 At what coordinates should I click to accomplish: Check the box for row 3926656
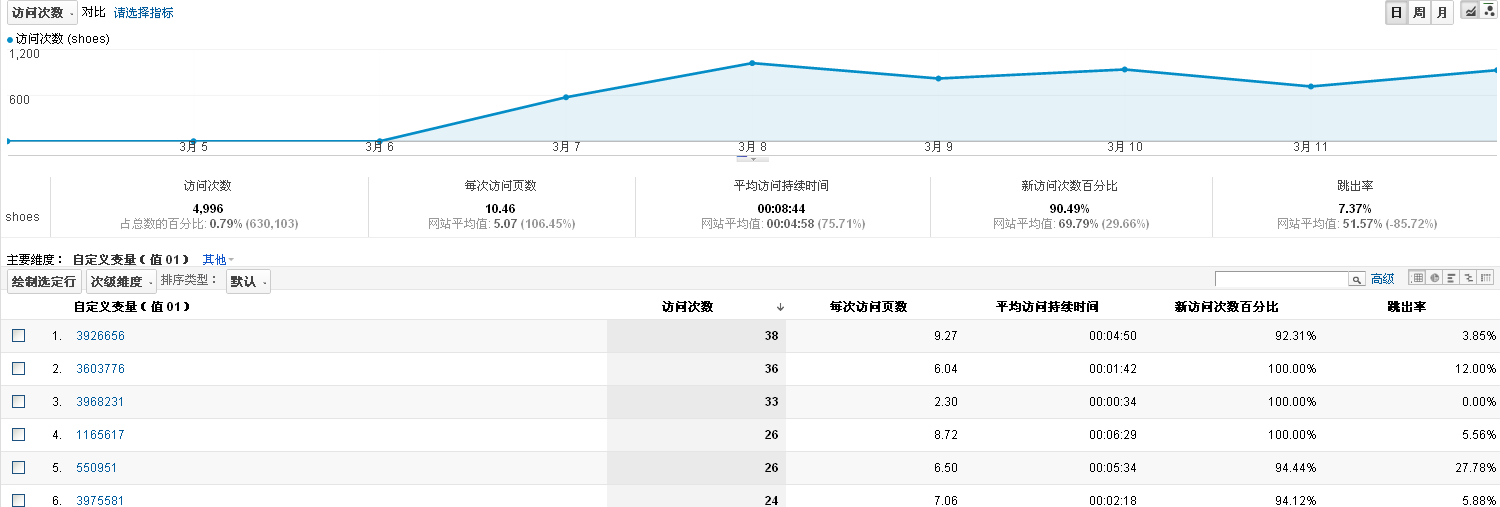19,336
